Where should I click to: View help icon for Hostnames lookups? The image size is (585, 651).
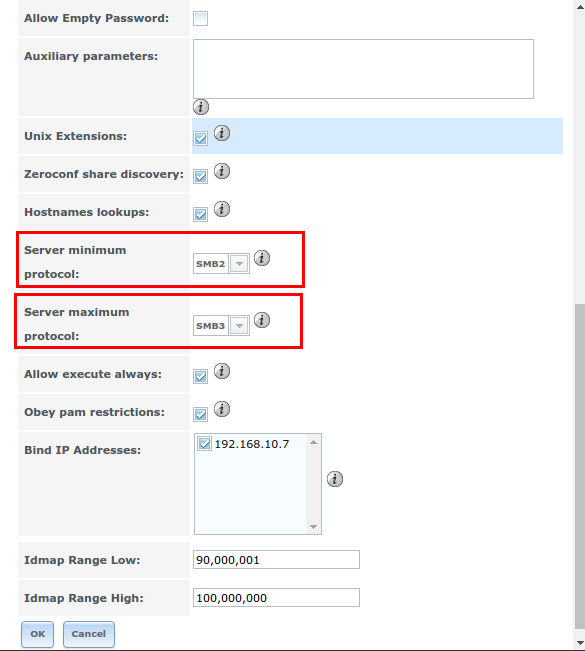(x=222, y=209)
